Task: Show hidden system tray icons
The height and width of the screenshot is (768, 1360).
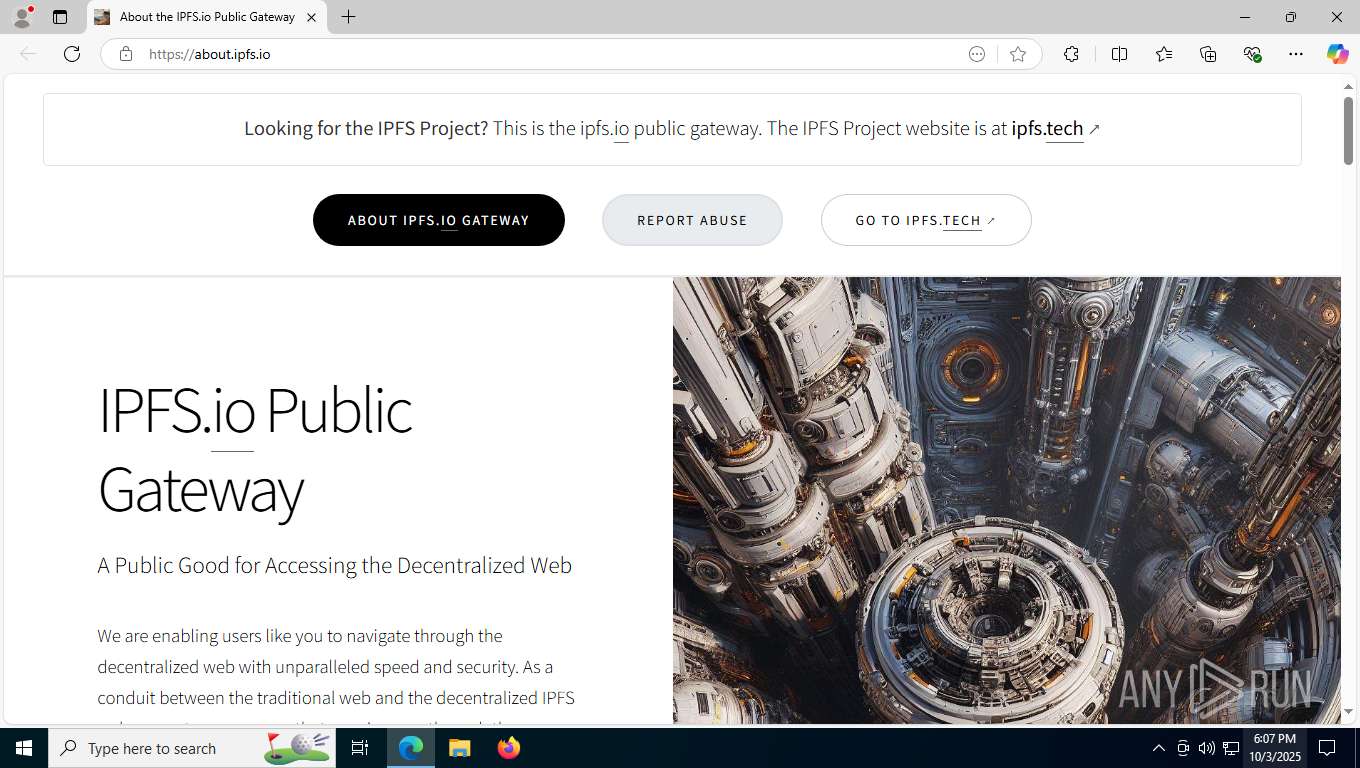Action: (1159, 748)
